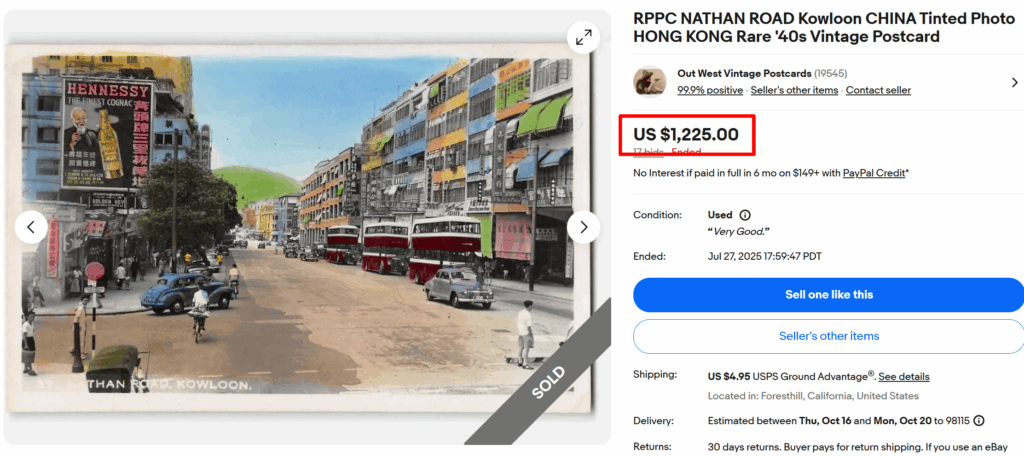Click the seller's avatar picture

pyautogui.click(x=650, y=82)
